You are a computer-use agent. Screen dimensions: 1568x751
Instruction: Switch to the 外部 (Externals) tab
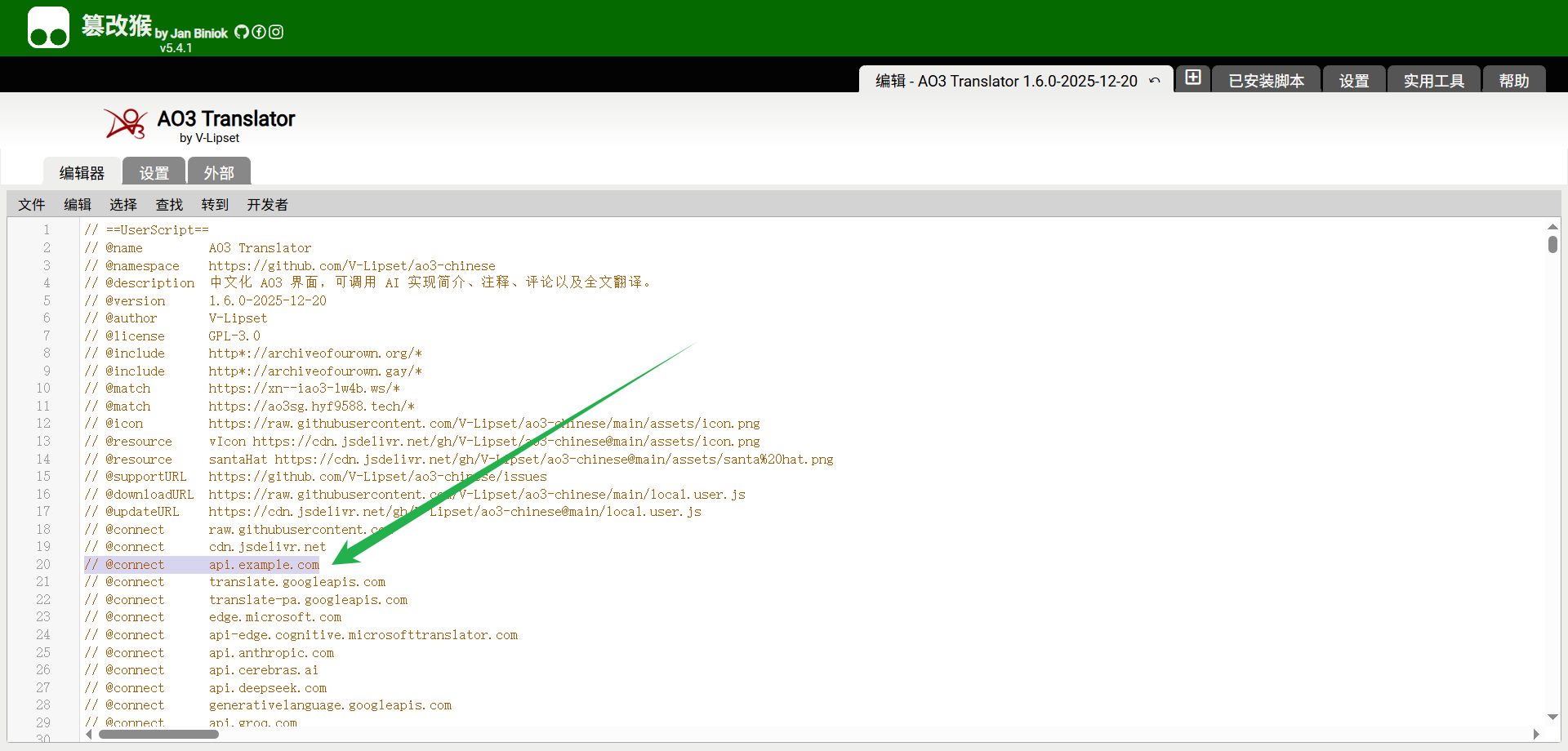[219, 172]
